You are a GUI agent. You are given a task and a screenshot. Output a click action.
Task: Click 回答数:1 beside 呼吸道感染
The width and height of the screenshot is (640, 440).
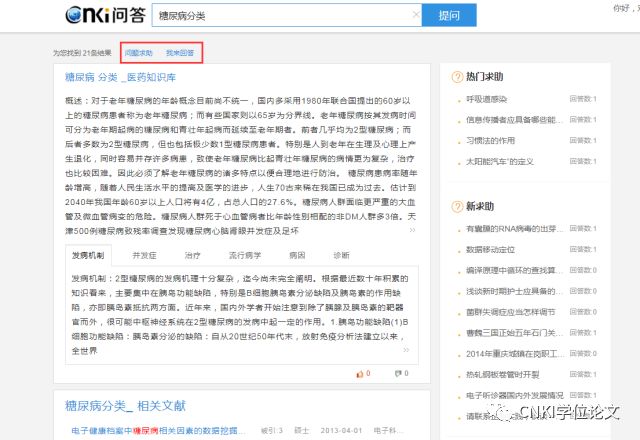[x=583, y=99]
